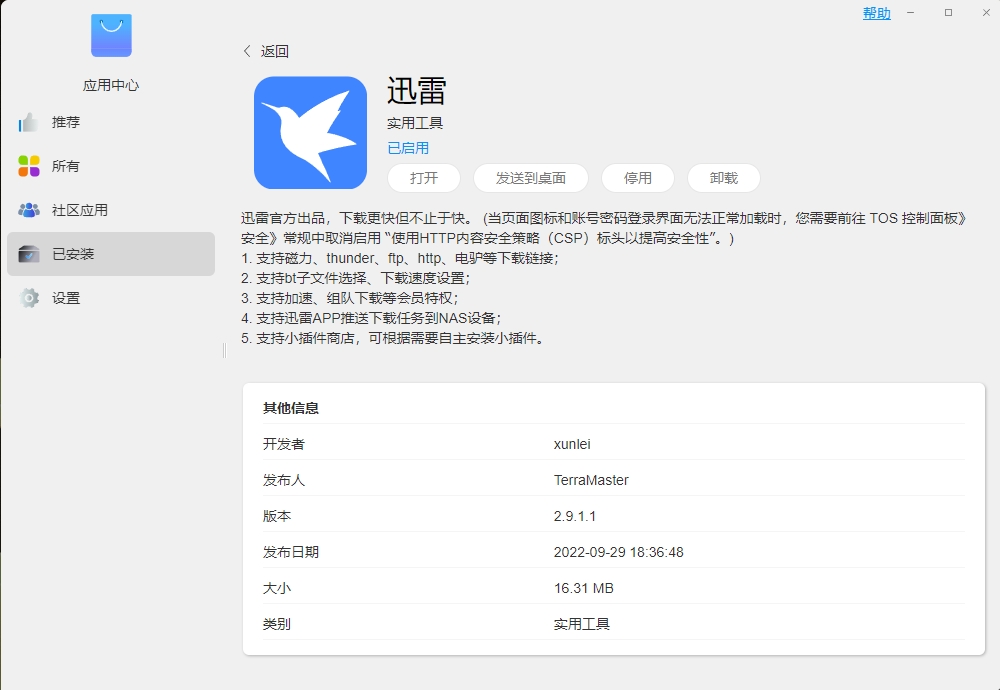Screen dimensions: 1000x690
Task: Click description line 3. 支持加速
Action: tap(349, 298)
